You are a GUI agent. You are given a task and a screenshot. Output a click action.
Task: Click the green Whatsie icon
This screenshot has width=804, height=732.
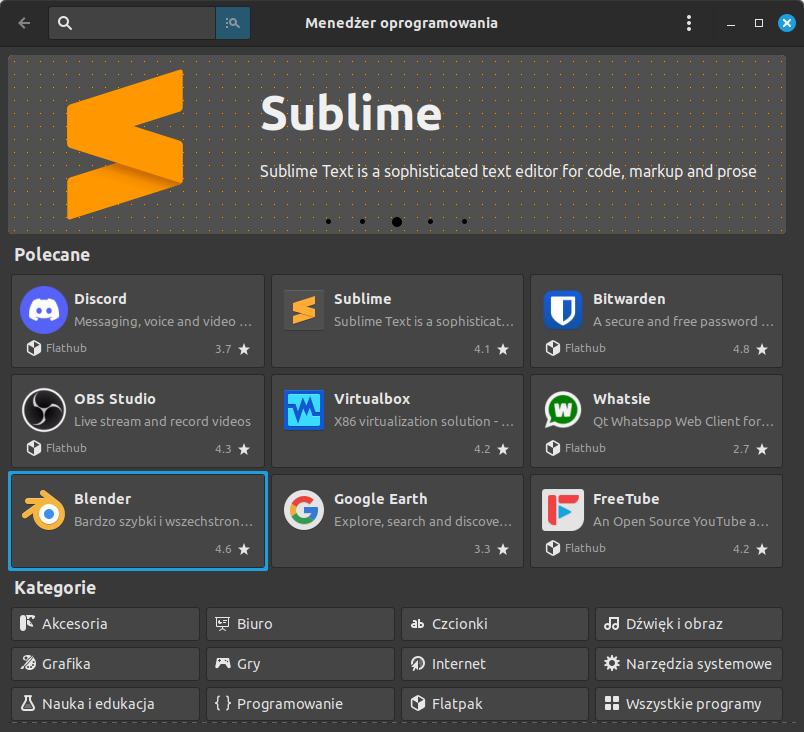[x=562, y=410]
